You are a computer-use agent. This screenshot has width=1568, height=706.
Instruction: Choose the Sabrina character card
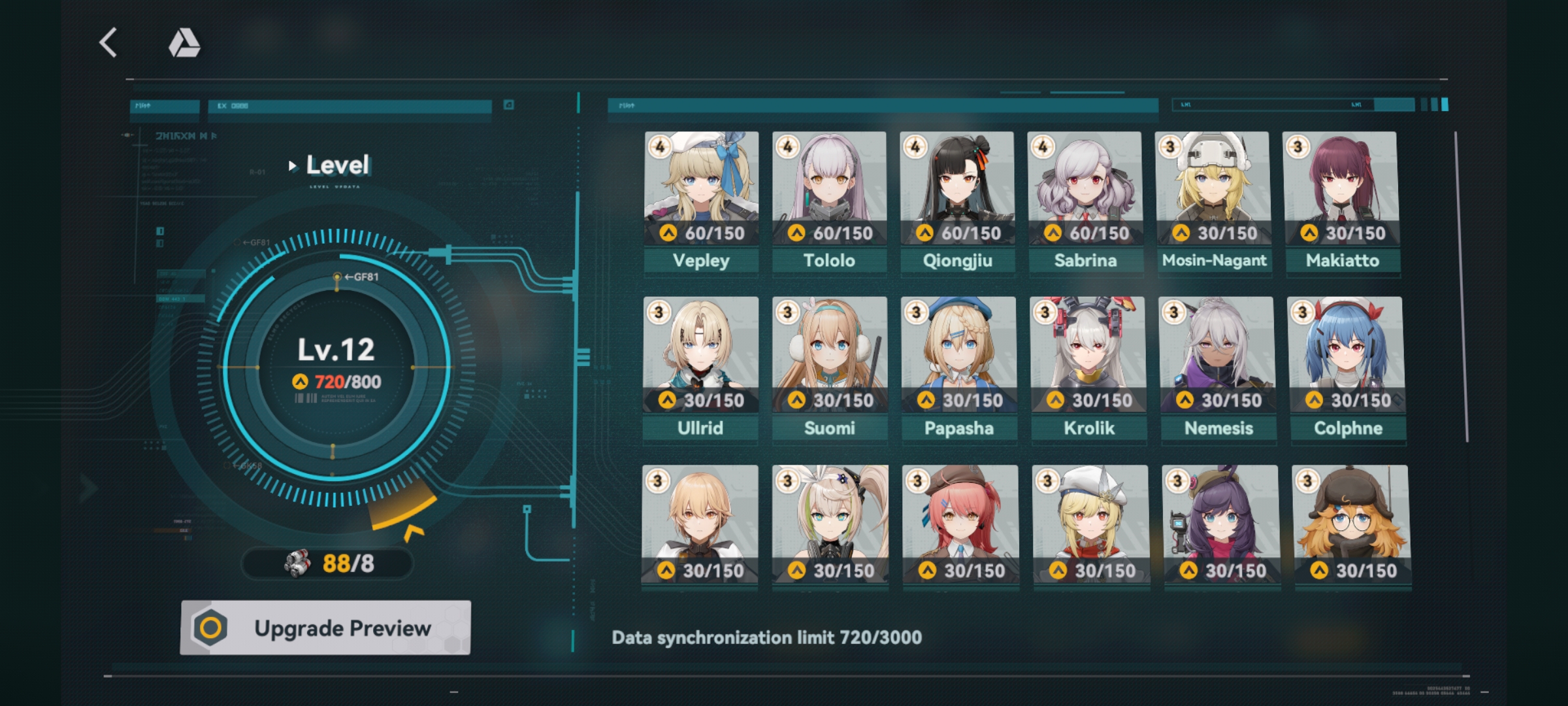1085,203
